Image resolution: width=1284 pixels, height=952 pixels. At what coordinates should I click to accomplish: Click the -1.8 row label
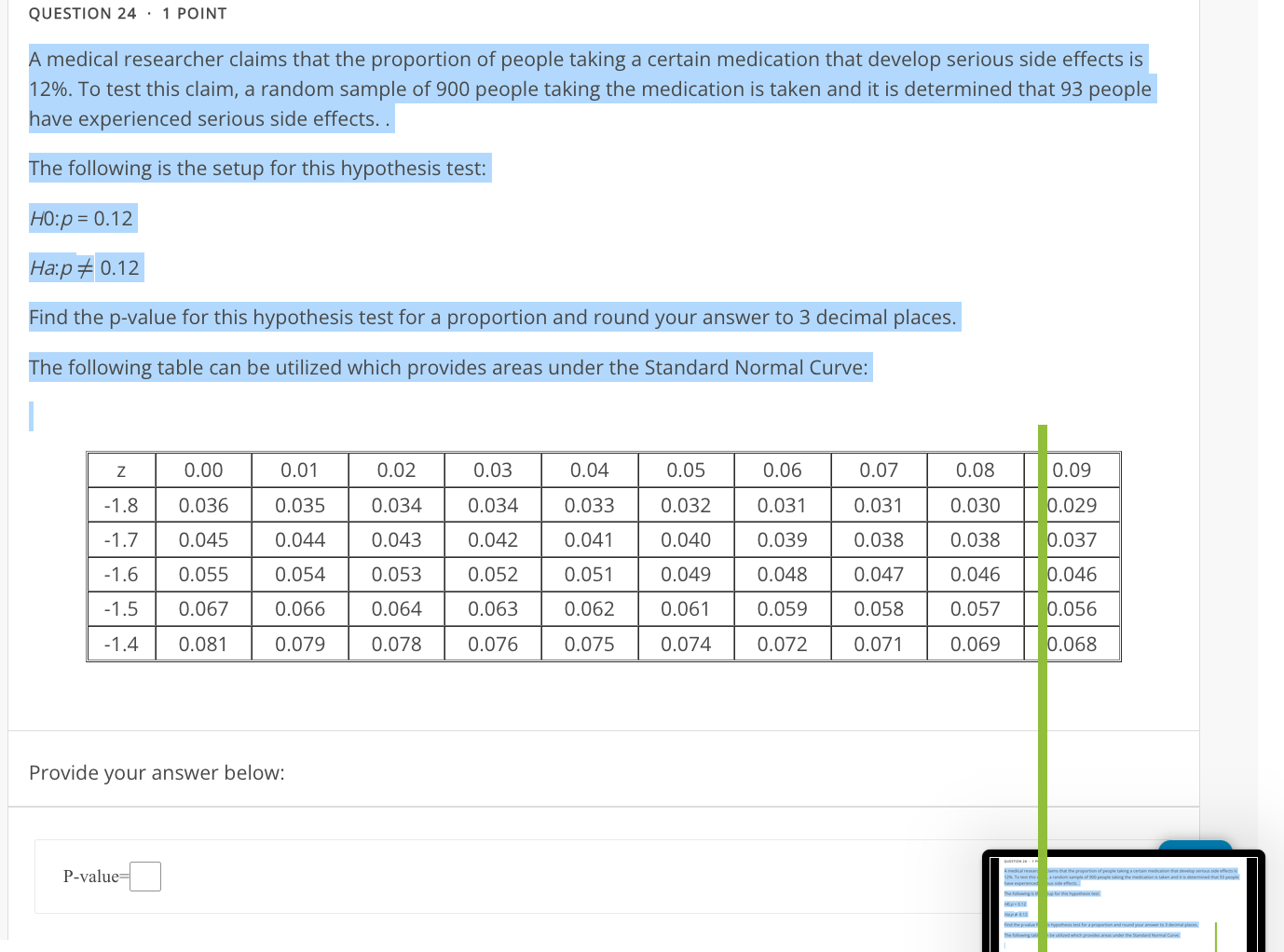coord(121,505)
